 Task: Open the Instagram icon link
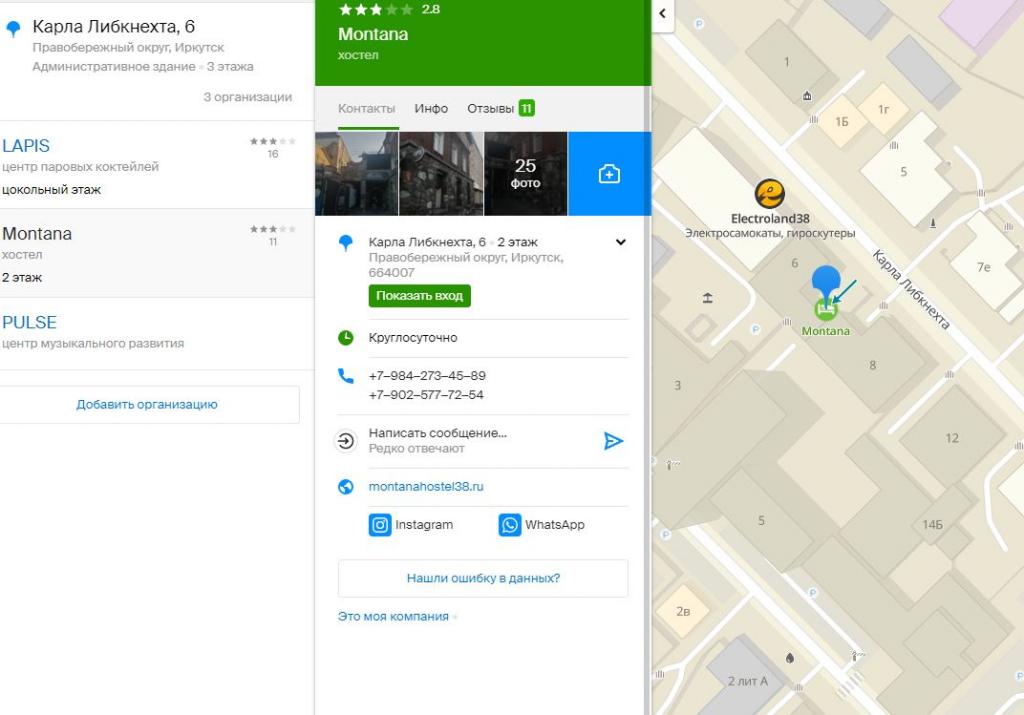pyautogui.click(x=380, y=525)
